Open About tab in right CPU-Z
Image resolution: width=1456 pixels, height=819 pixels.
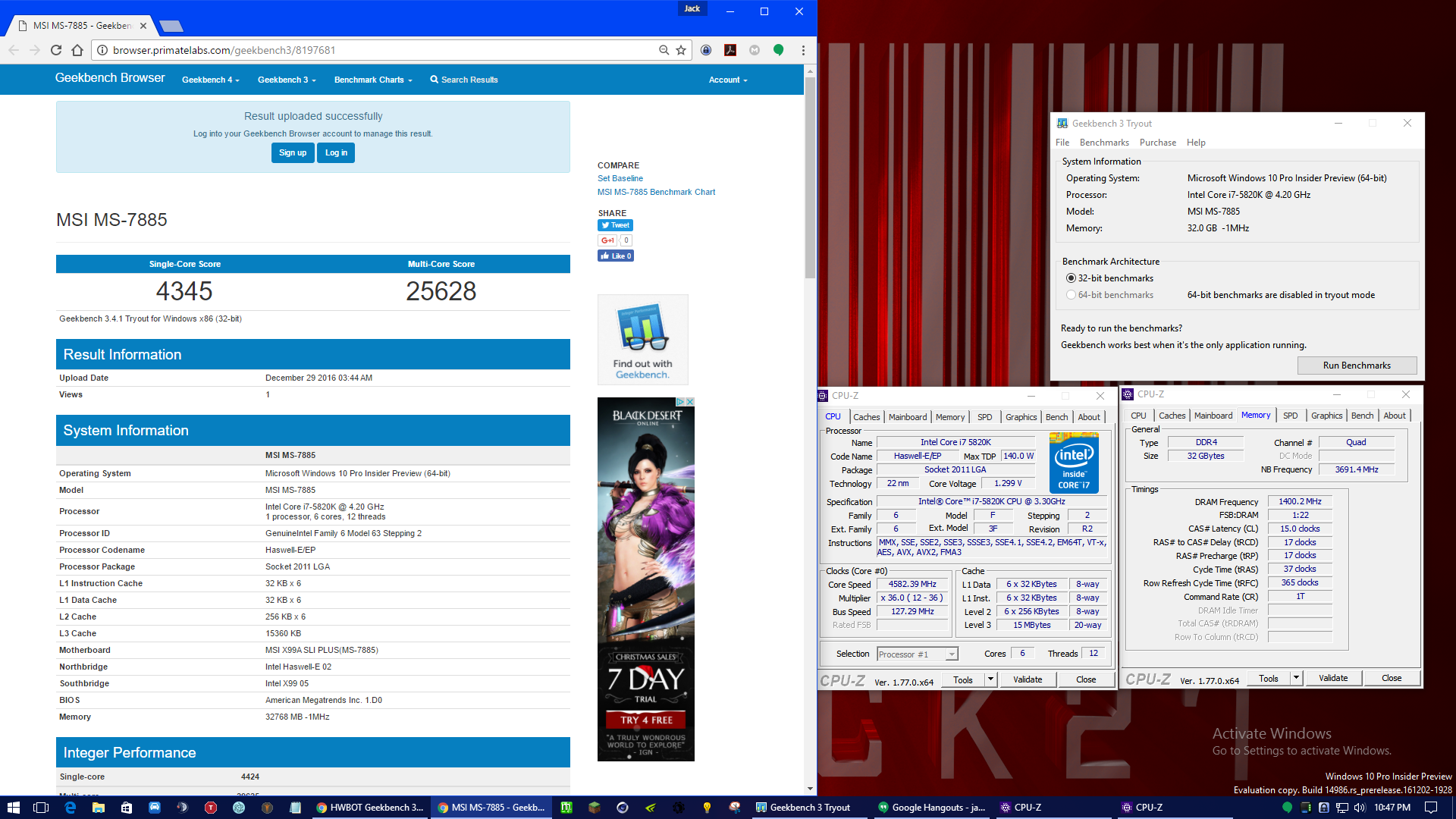point(1395,416)
